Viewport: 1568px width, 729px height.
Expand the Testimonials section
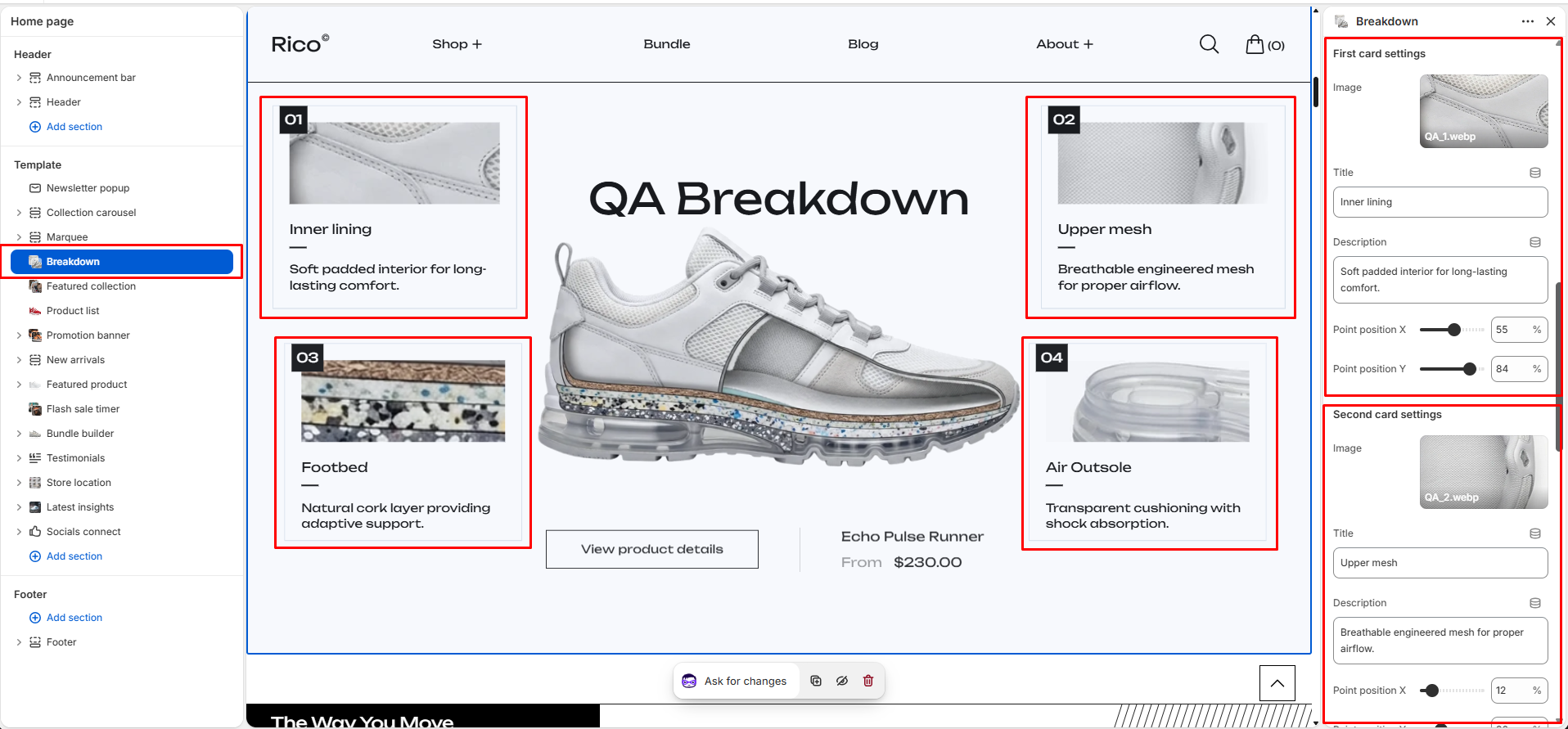(19, 458)
